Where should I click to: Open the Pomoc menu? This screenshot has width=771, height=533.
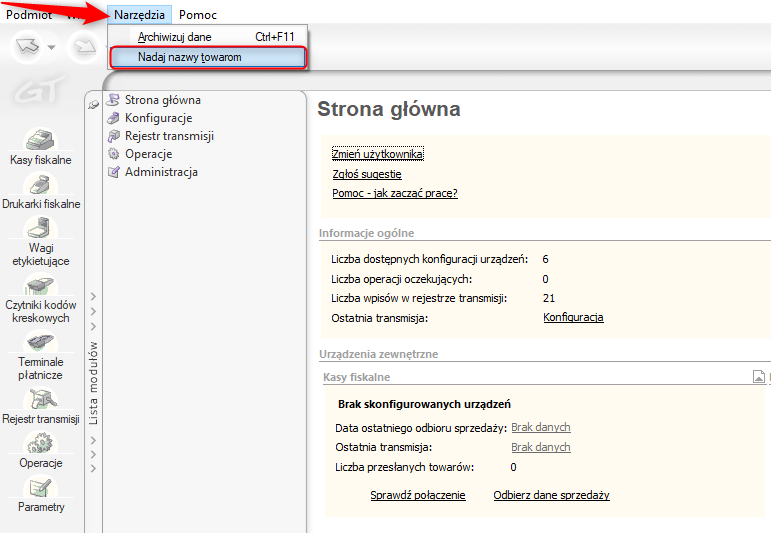tap(197, 15)
